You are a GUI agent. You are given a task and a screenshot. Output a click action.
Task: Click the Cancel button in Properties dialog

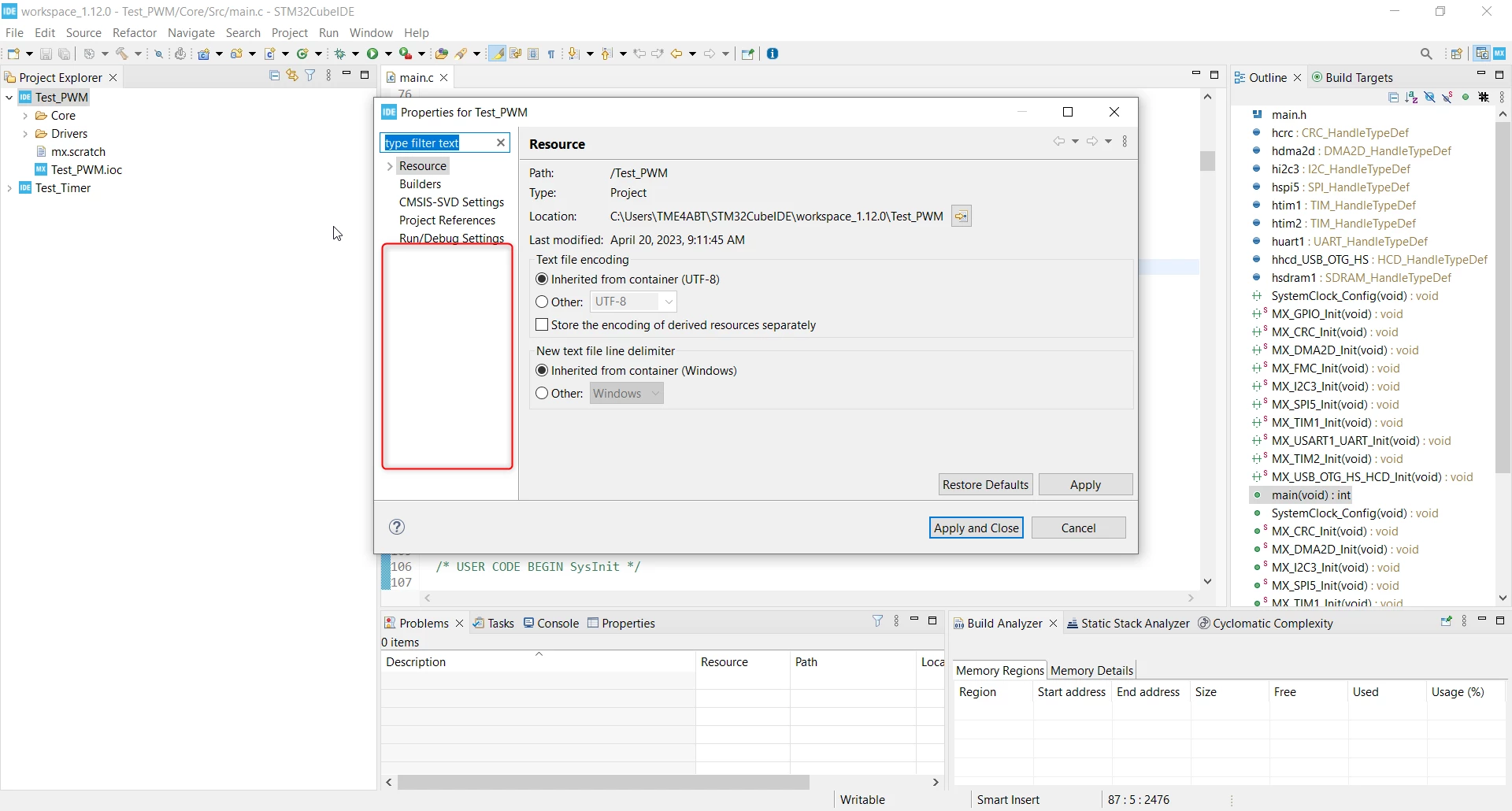[x=1078, y=528]
